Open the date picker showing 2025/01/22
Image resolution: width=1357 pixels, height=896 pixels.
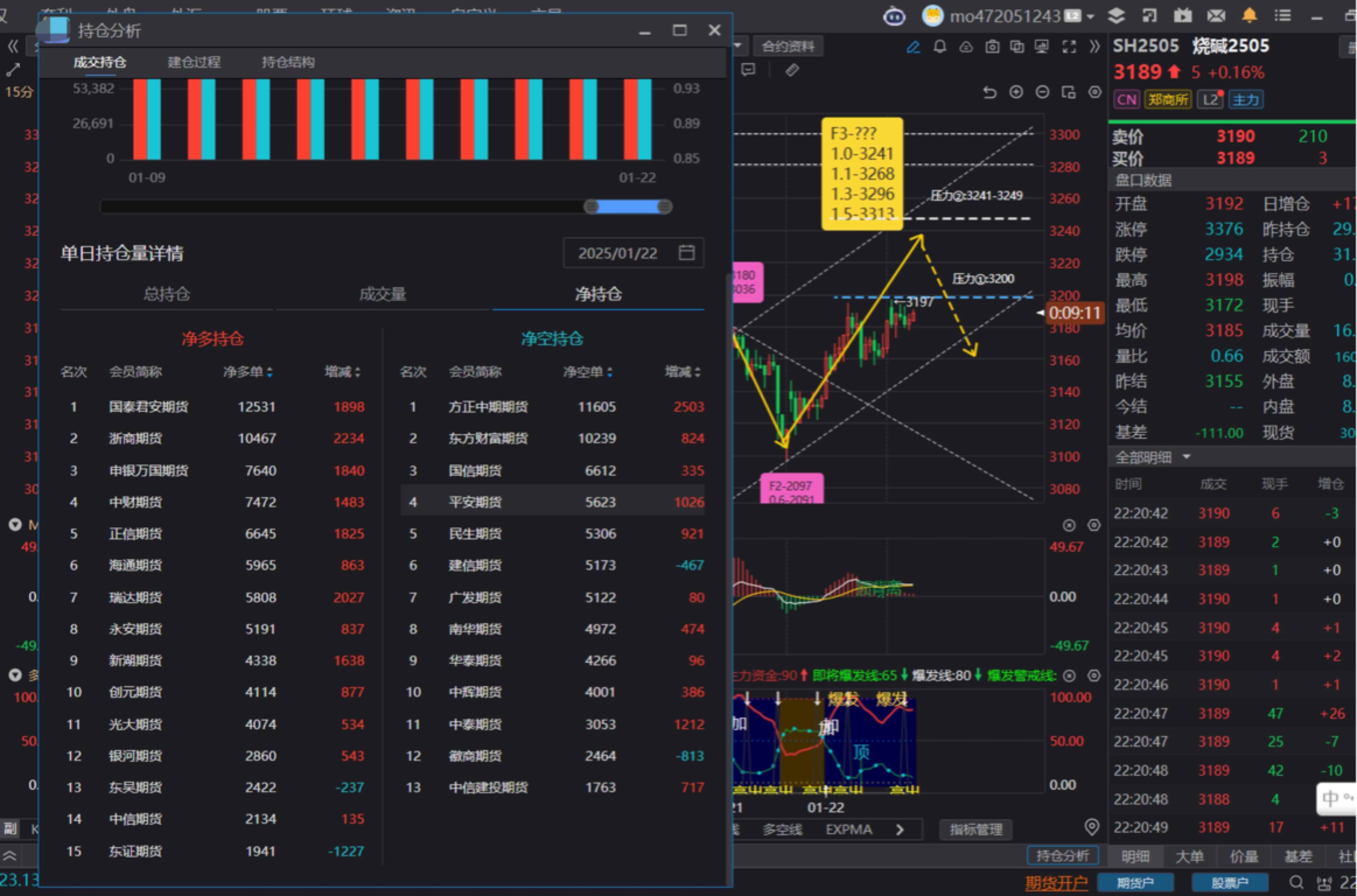click(x=686, y=252)
